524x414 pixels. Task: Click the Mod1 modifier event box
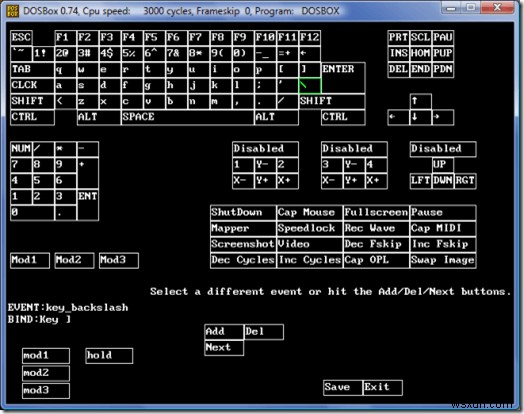pyautogui.click(x=30, y=261)
